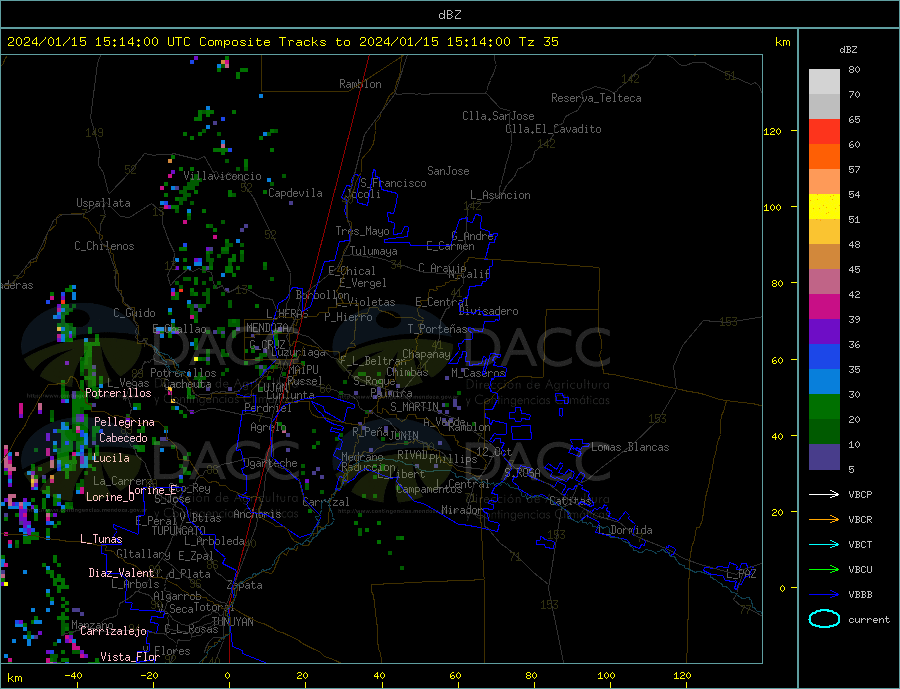
Task: Select the bright green 20-30 dBZ color band
Action: [x=824, y=407]
